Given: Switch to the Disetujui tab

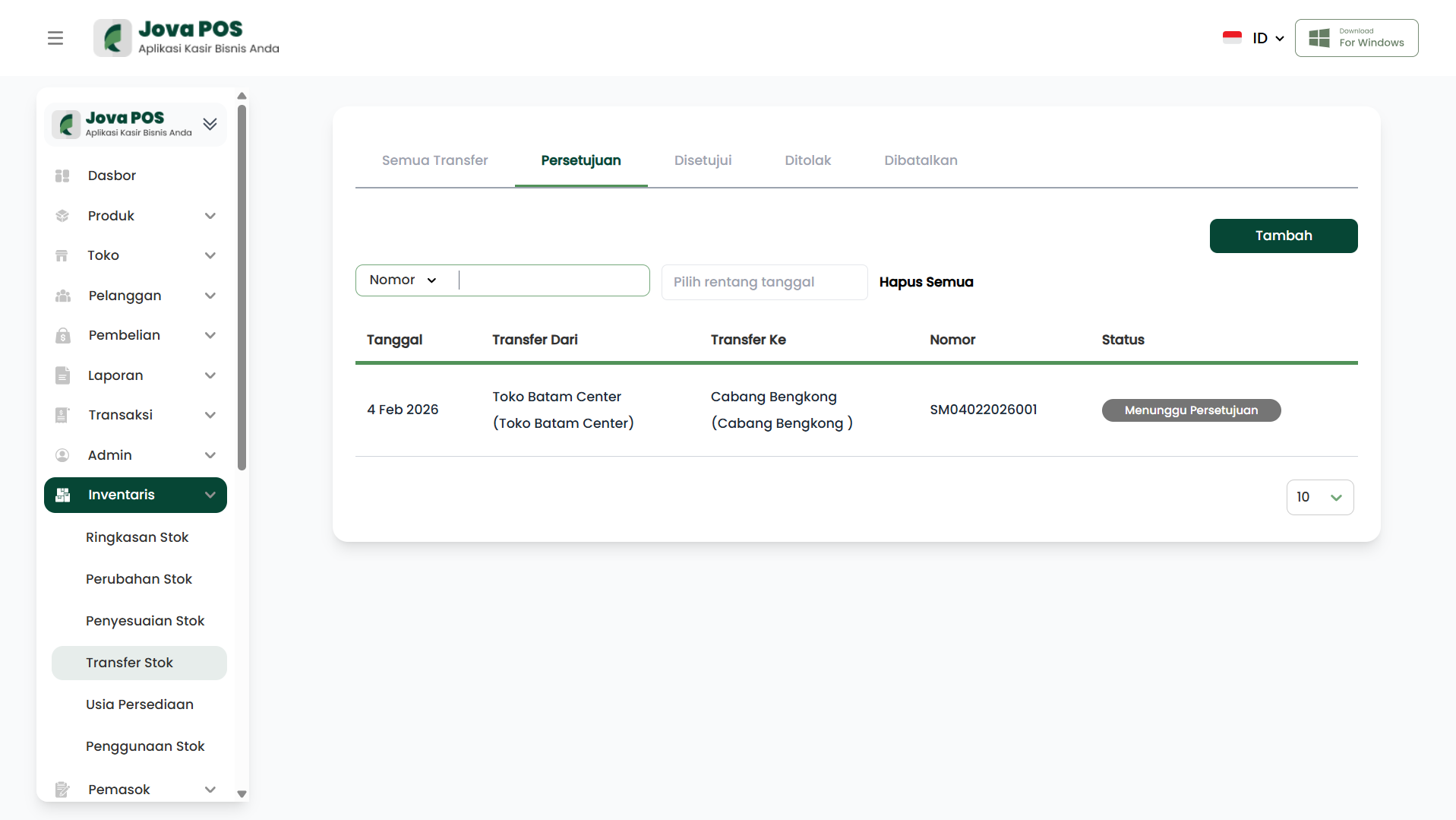Looking at the screenshot, I should [703, 160].
